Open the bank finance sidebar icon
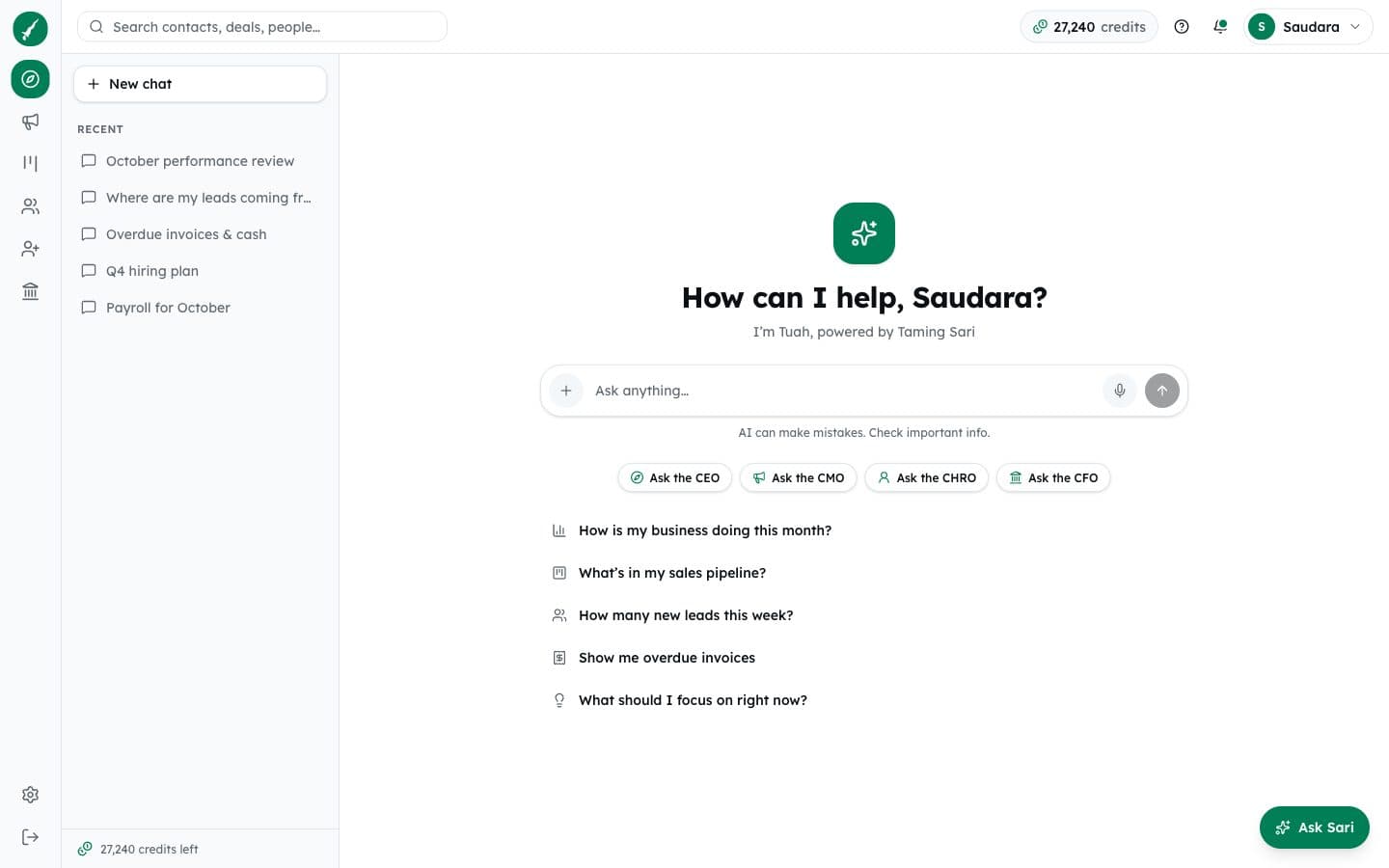Screen dimensions: 1389x868 tap(30, 291)
